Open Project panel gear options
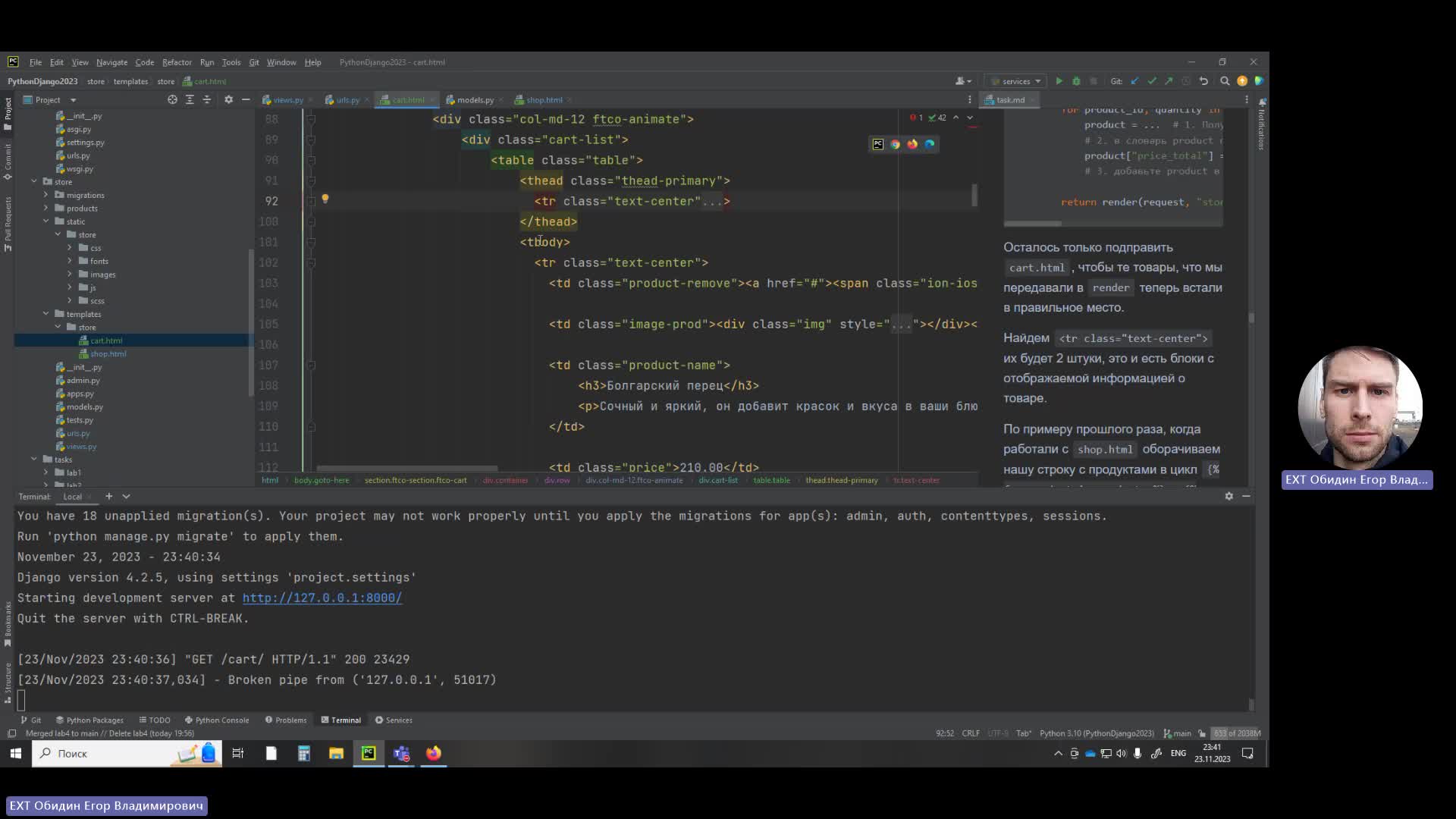 pyautogui.click(x=228, y=99)
